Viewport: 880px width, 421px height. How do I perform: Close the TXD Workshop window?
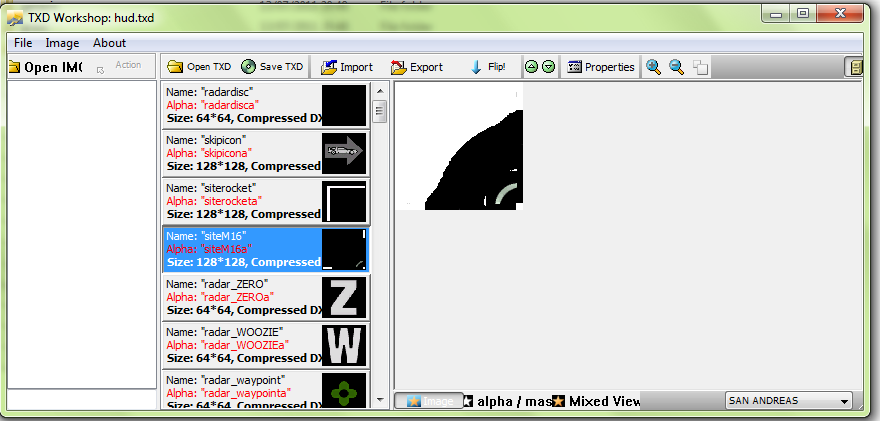point(840,14)
